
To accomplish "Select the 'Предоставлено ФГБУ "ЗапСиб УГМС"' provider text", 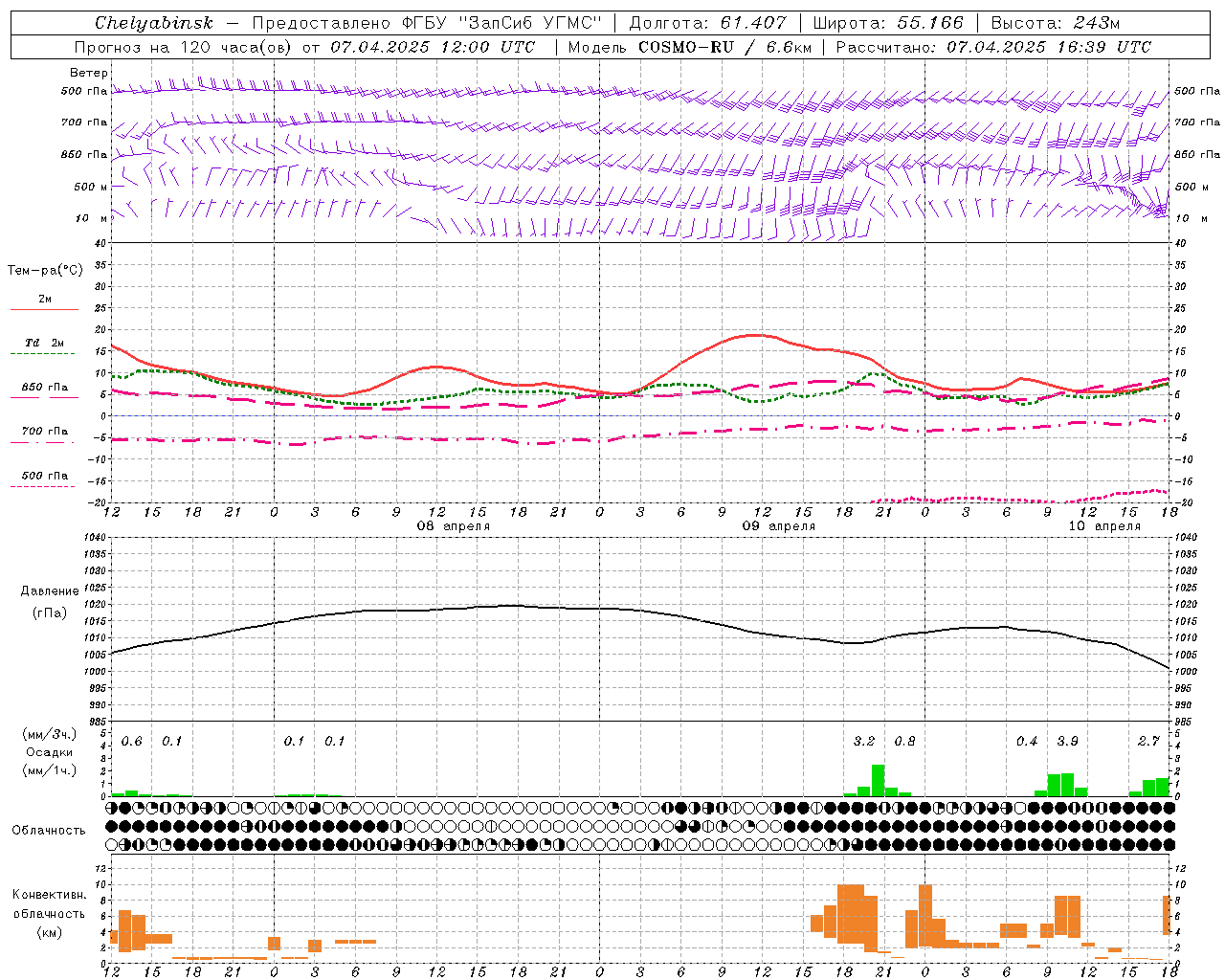I will tap(426, 23).
